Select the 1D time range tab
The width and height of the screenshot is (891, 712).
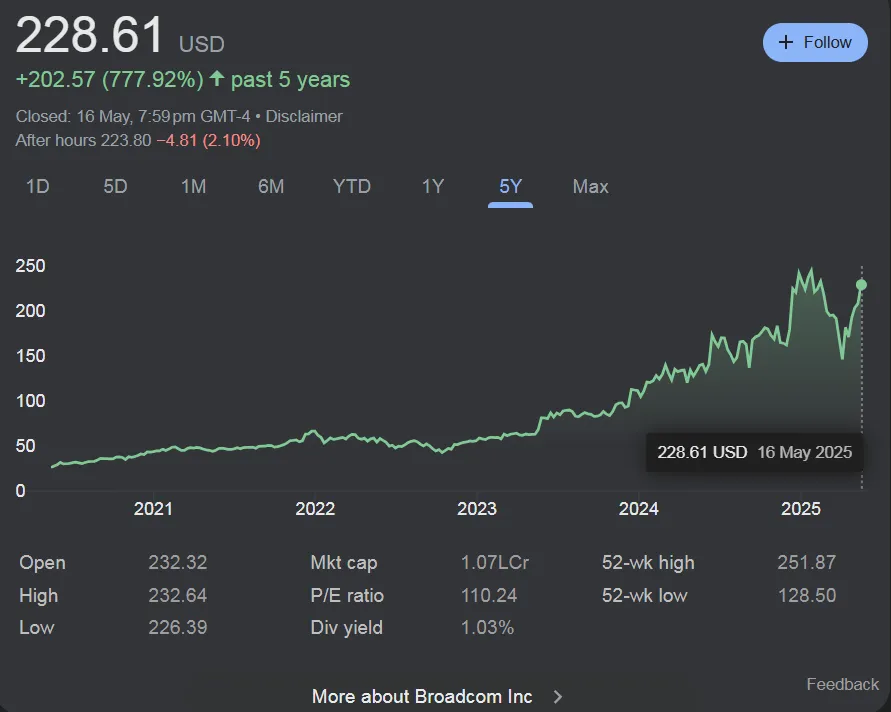click(x=38, y=186)
